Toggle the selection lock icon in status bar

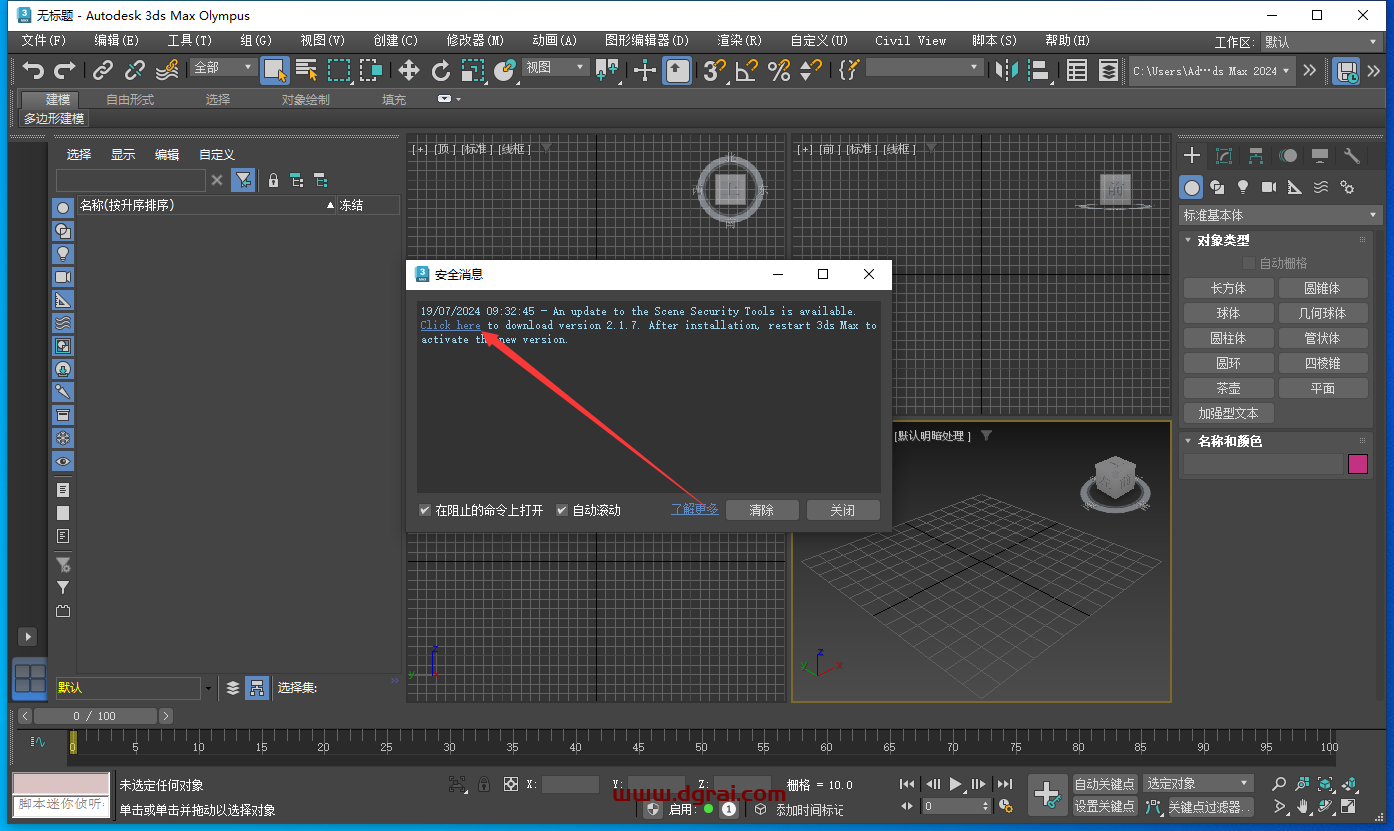click(483, 785)
